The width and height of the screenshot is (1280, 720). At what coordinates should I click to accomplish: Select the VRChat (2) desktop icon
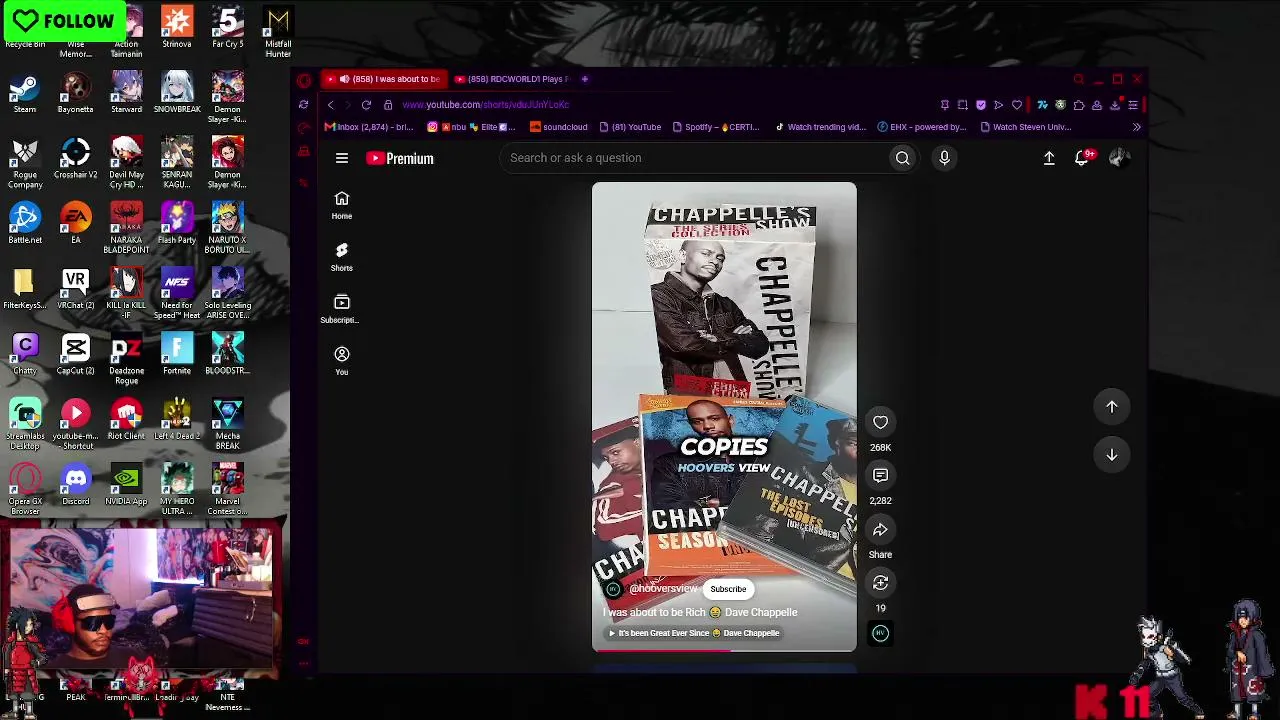[76, 290]
